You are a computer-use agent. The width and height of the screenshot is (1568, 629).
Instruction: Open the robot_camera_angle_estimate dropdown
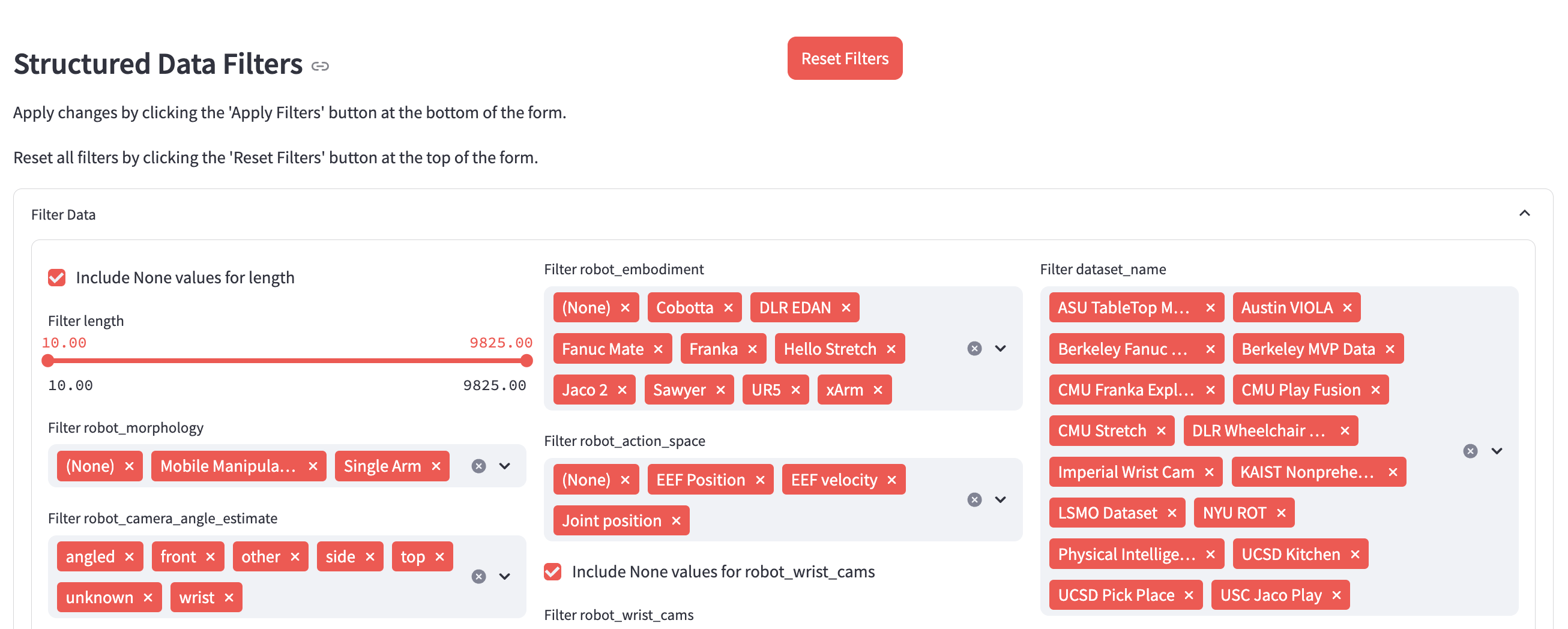tap(505, 576)
